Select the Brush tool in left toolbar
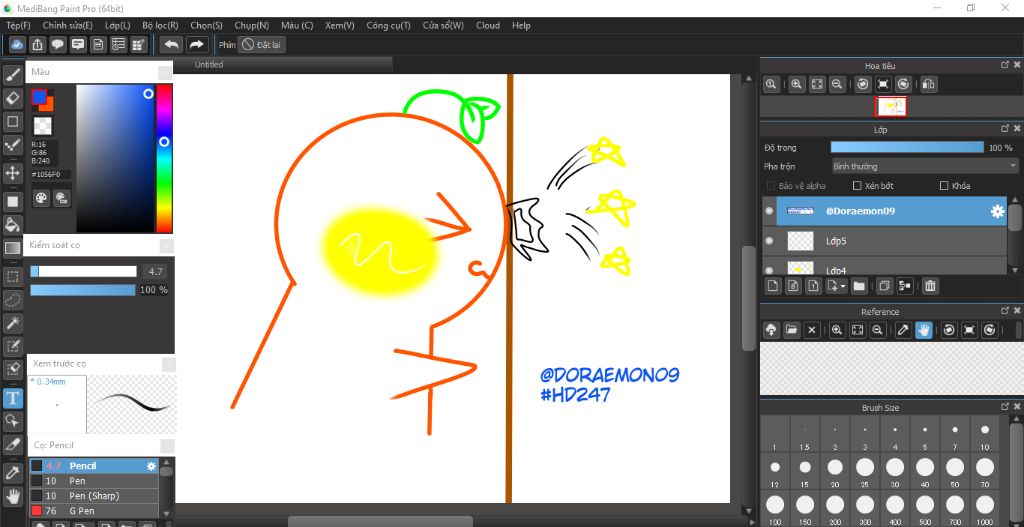Viewport: 1024px width, 527px height. (x=12, y=74)
